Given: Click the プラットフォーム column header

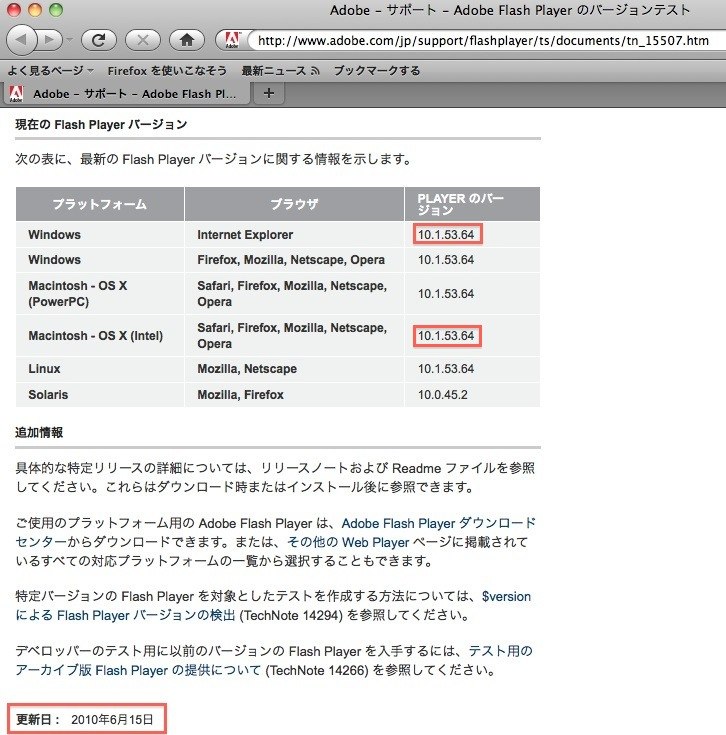Looking at the screenshot, I should [100, 204].
